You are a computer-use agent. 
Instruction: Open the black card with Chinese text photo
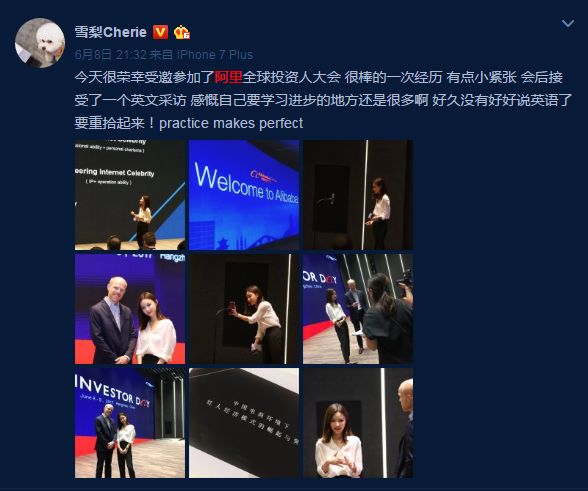[244, 423]
